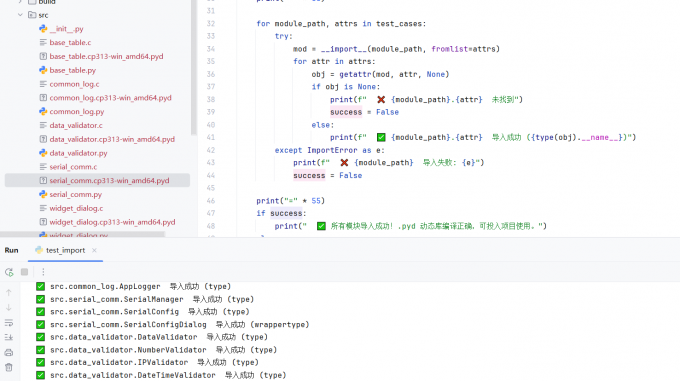Toggle soft-wrap icon in run console

coord(9,323)
